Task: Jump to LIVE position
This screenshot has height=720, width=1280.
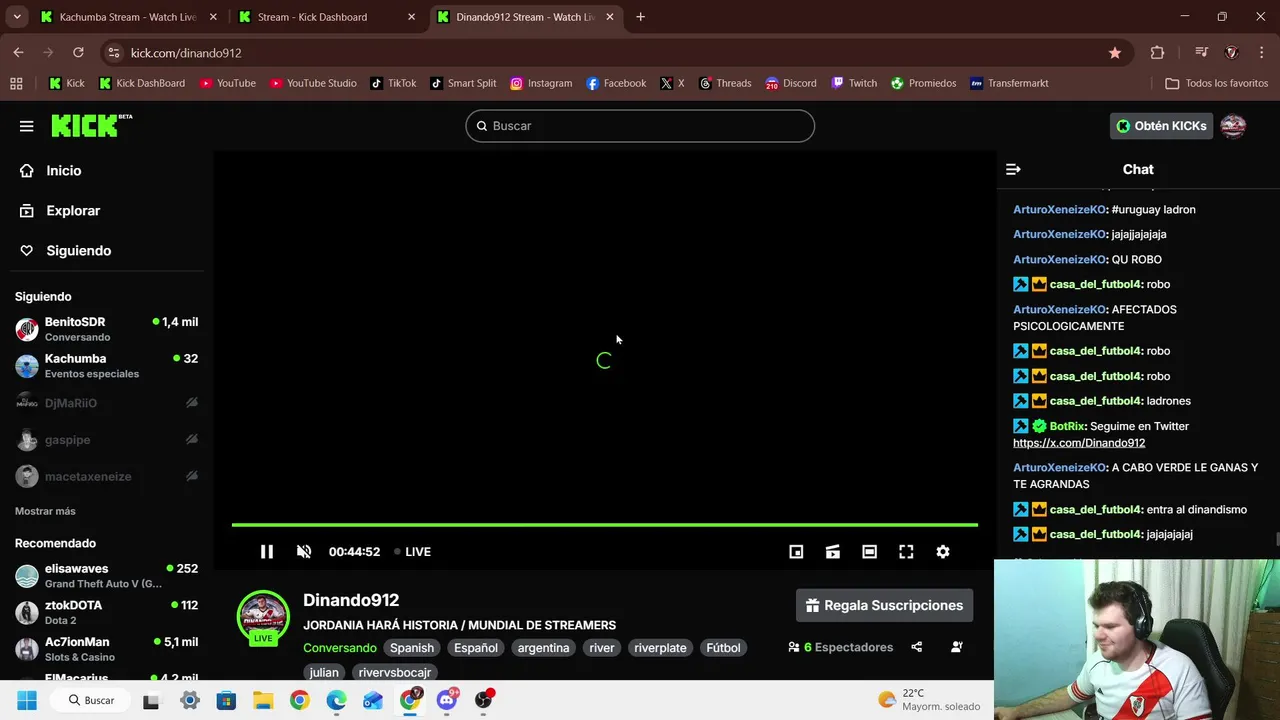Action: 412,552
